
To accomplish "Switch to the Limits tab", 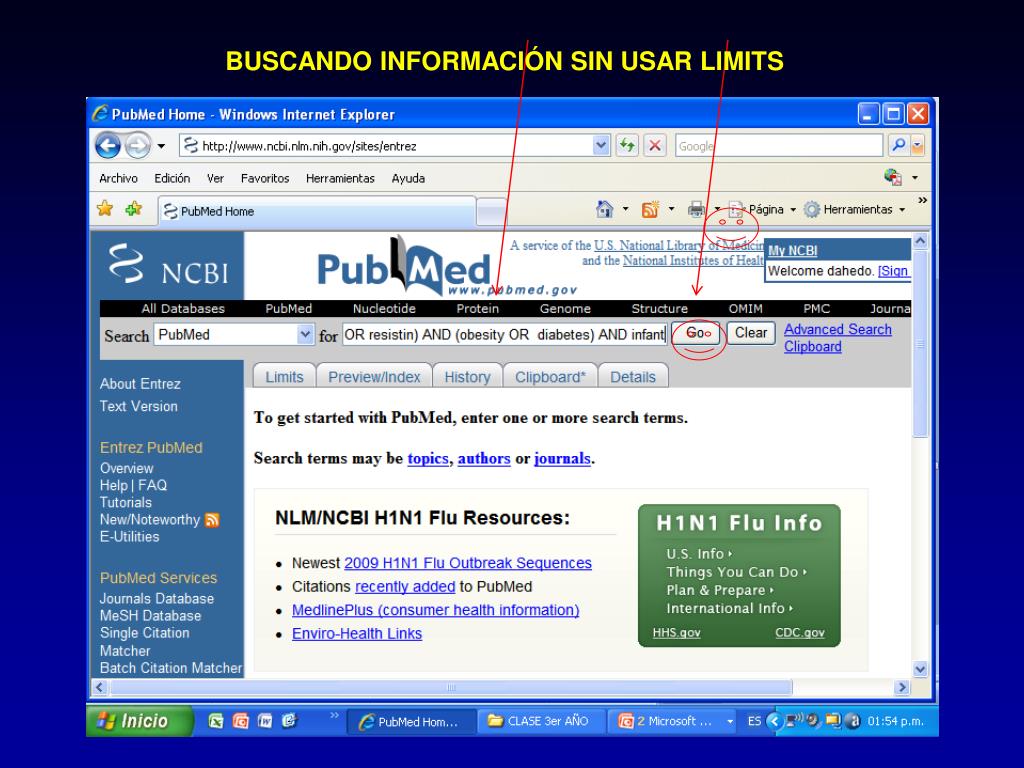I will pyautogui.click(x=284, y=377).
